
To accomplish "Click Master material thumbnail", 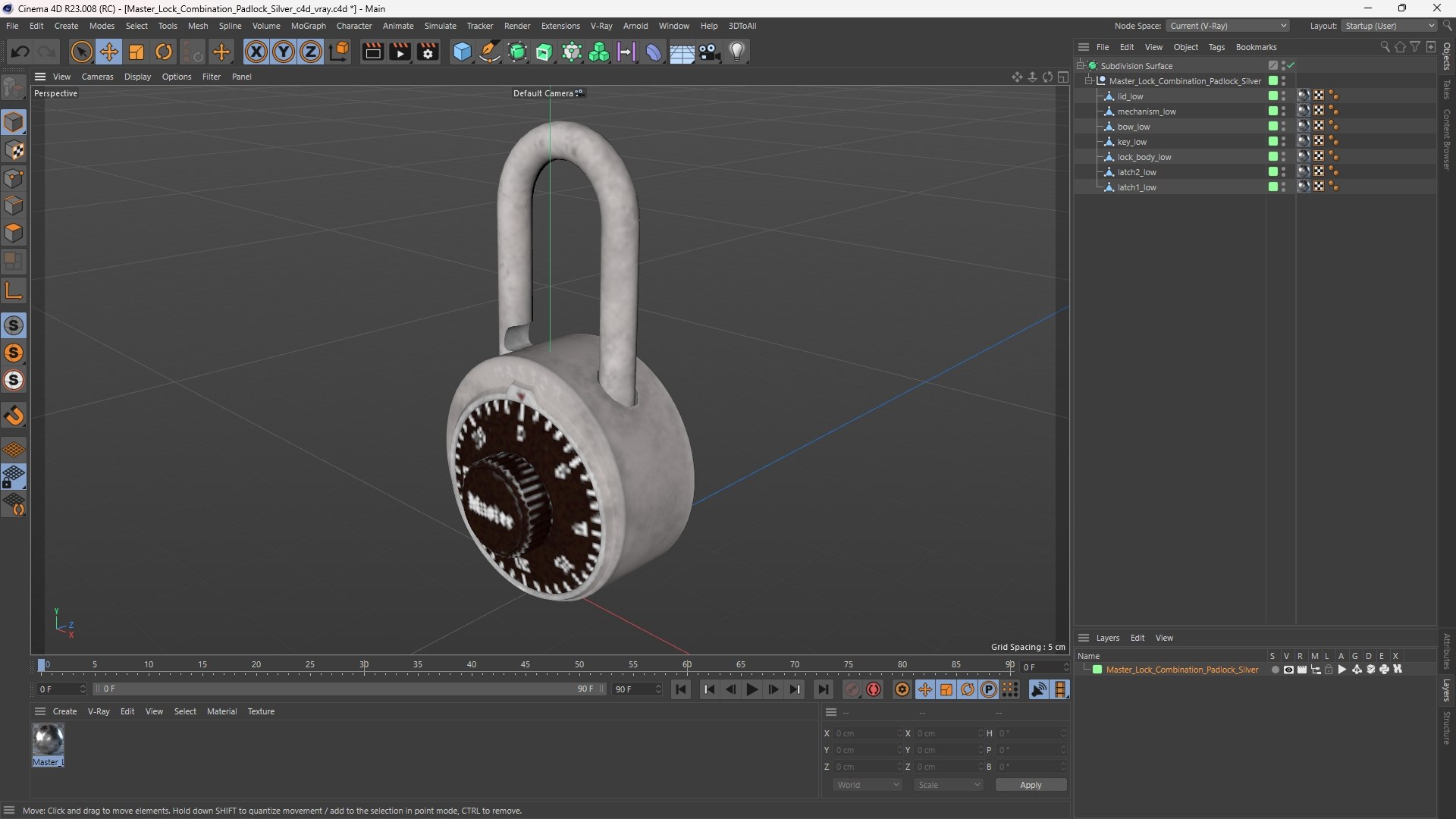I will click(x=48, y=739).
